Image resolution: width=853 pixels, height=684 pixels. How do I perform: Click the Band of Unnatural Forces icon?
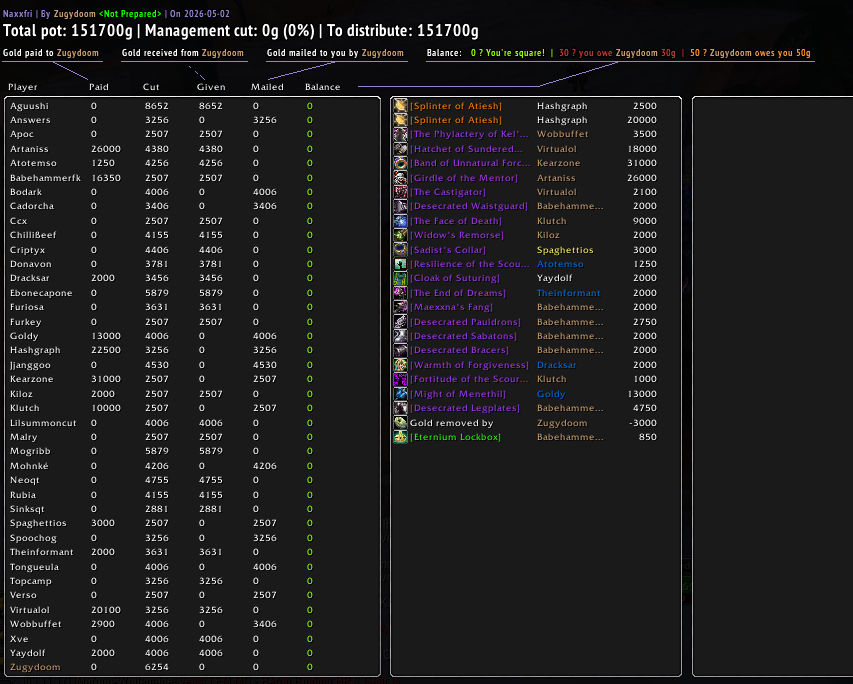click(x=400, y=163)
